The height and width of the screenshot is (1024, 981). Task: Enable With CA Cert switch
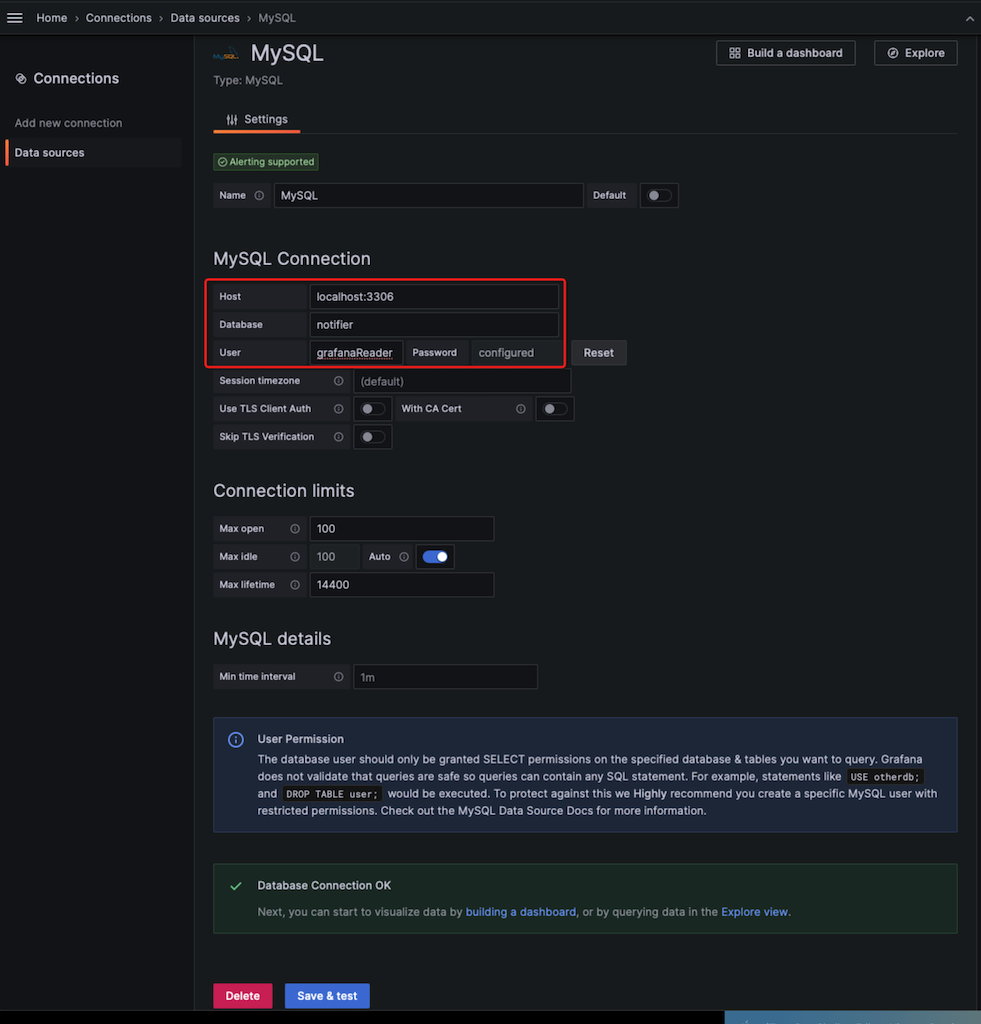[x=555, y=409]
